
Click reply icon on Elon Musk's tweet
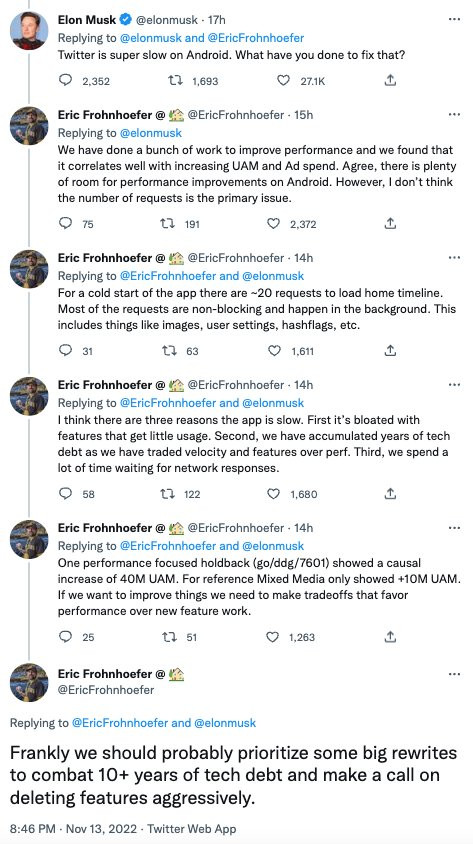pos(65,81)
